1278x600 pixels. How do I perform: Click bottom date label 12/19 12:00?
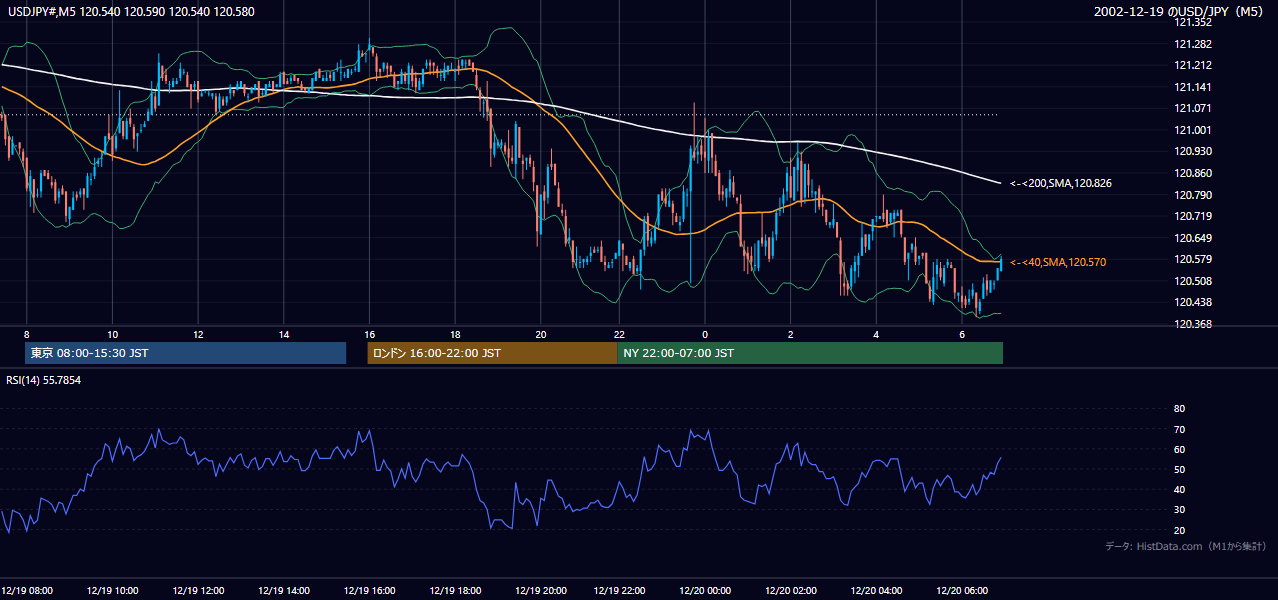[x=198, y=591]
